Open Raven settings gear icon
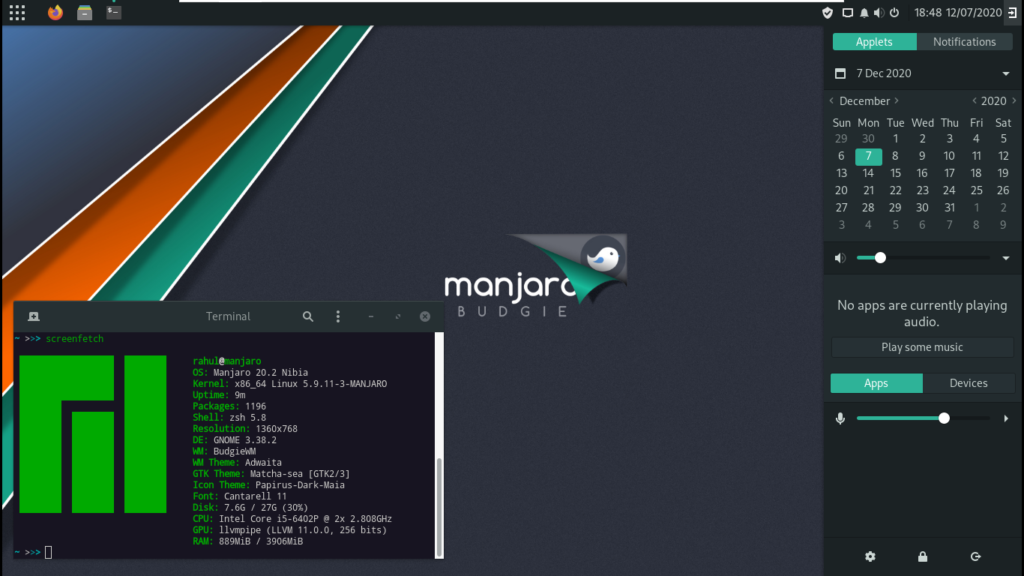The image size is (1024, 576). pos(870,556)
